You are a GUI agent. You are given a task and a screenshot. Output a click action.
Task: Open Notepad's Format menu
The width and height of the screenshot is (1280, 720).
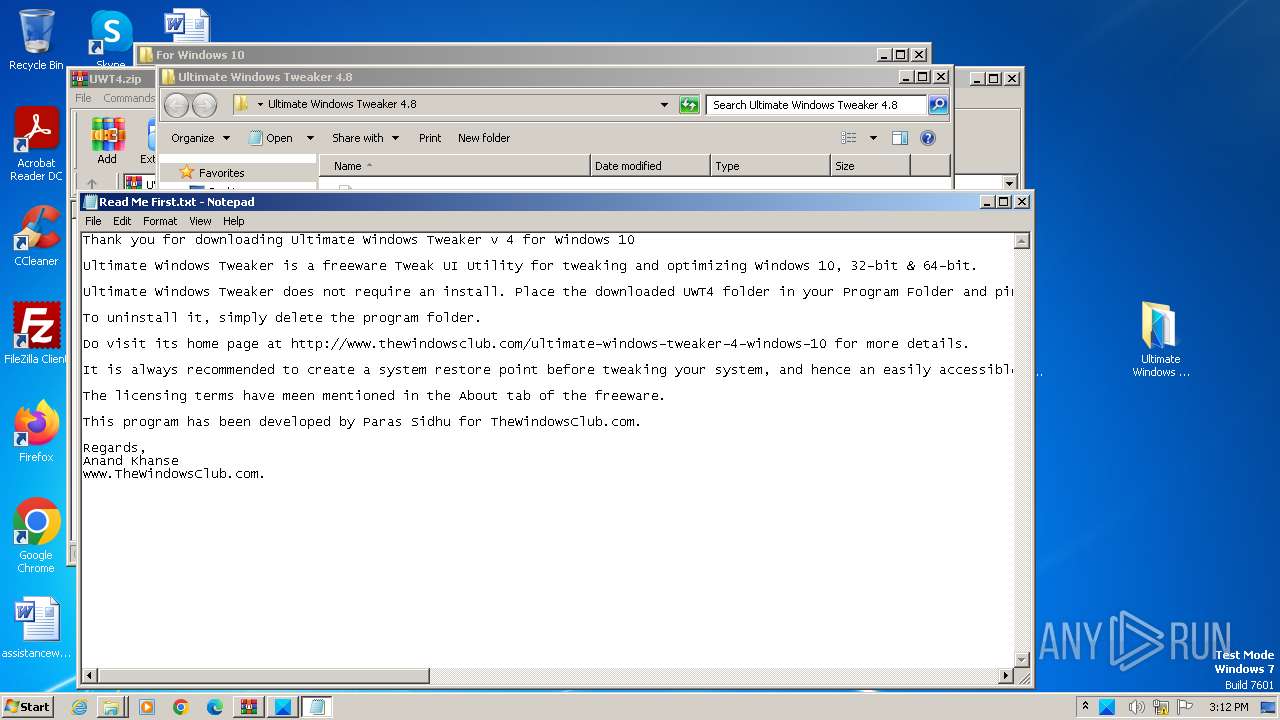[x=160, y=221]
